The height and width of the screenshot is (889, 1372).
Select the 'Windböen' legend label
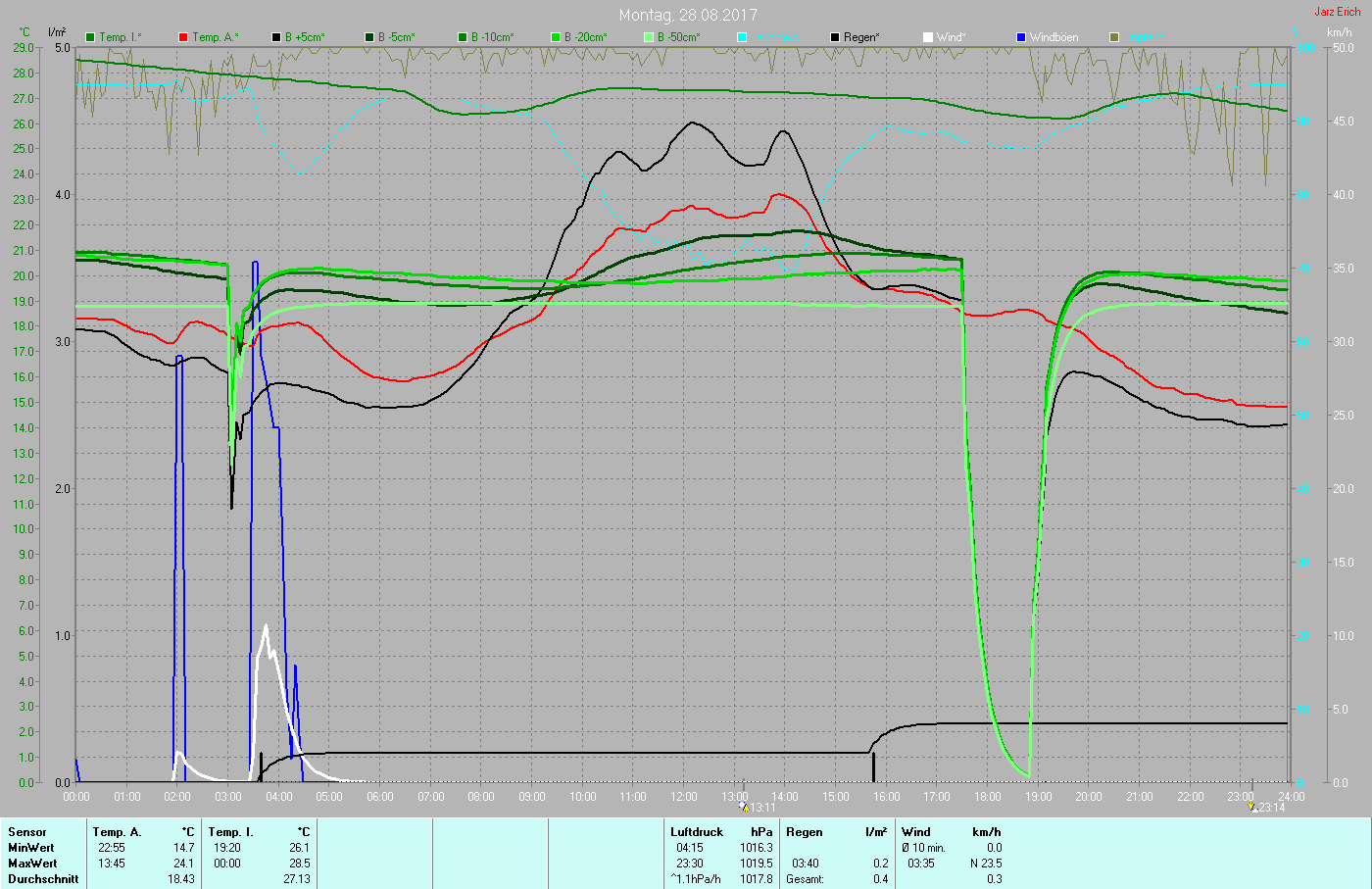point(1054,37)
